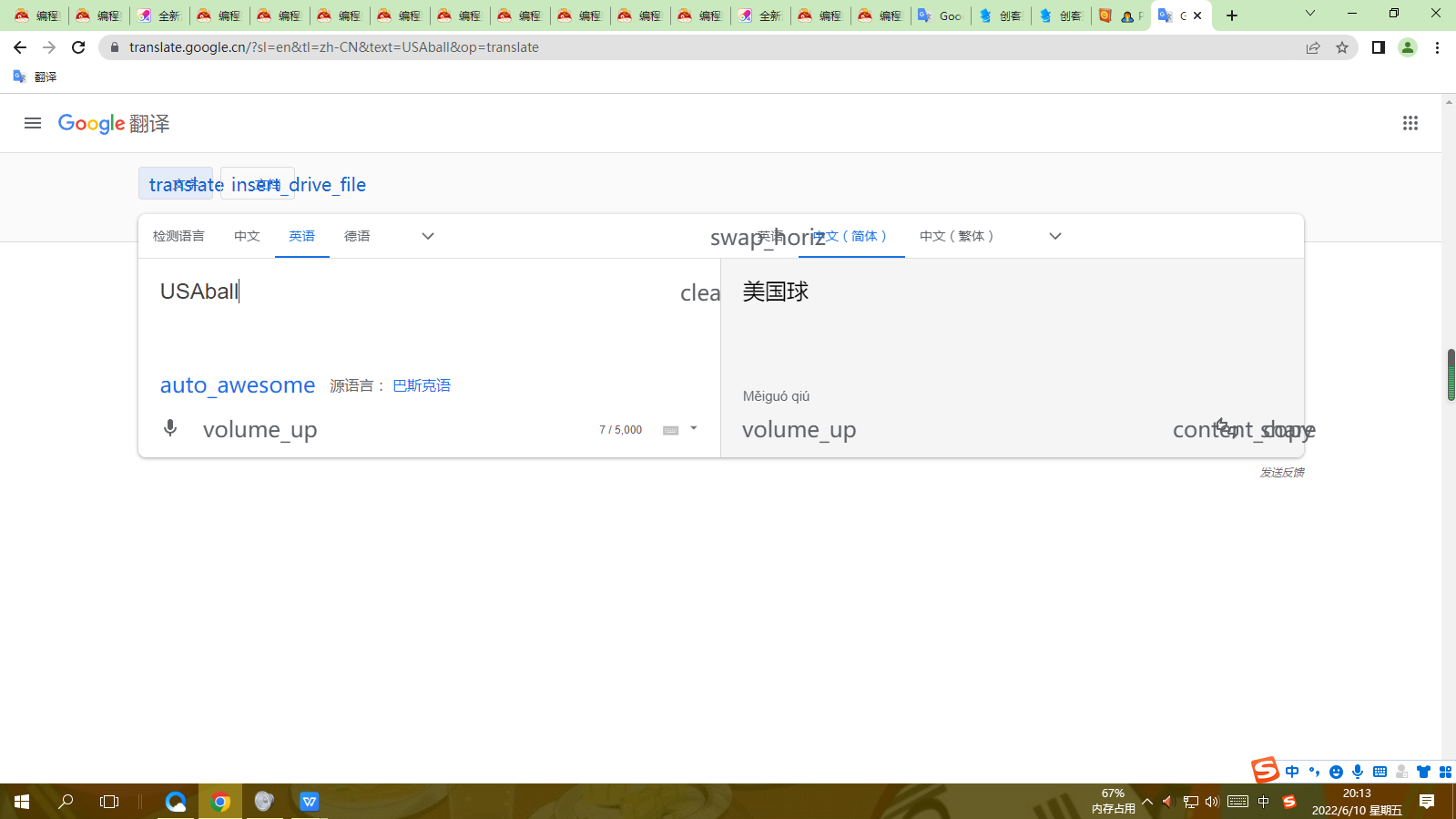The height and width of the screenshot is (819, 1456).
Task: Open the input tools dropdown arrow
Action: point(694,428)
